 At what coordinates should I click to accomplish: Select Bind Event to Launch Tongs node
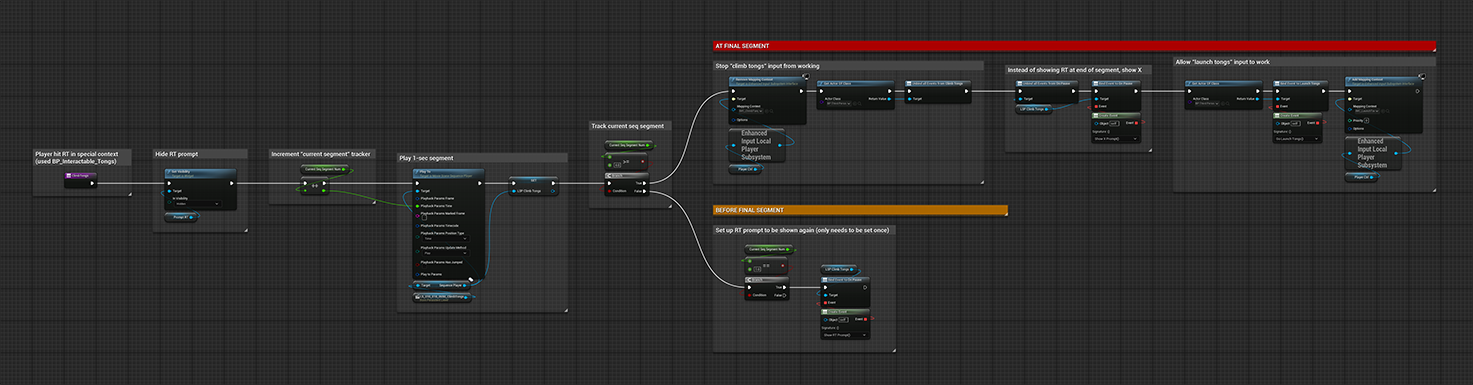[1300, 94]
